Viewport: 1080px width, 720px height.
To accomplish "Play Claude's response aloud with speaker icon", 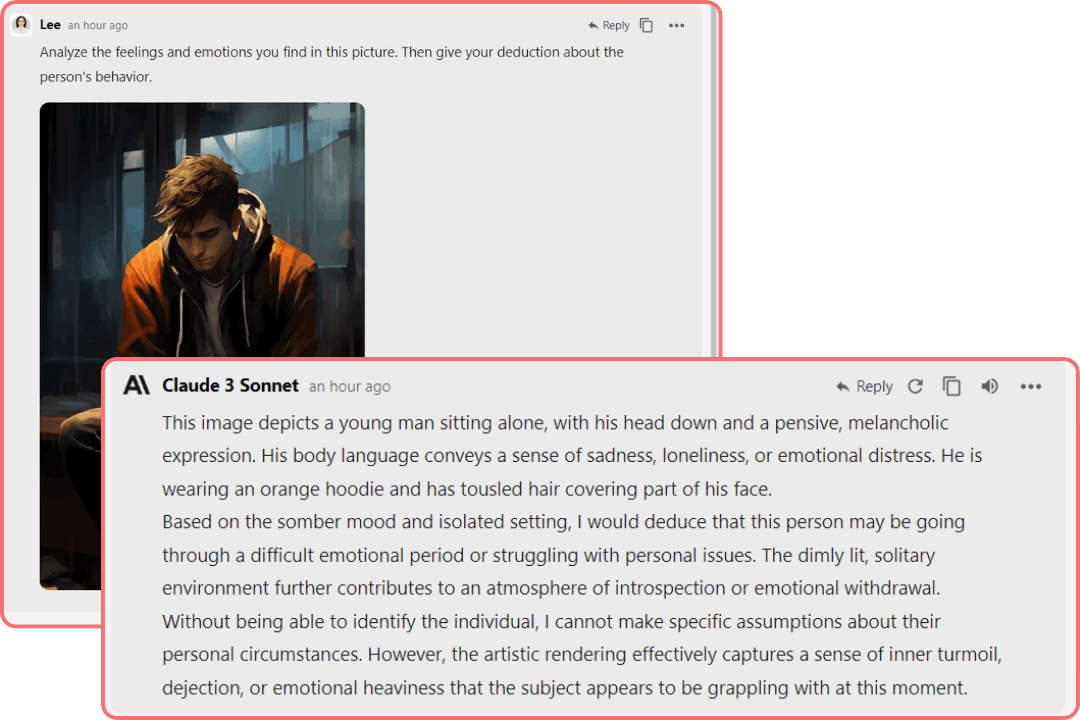I will (x=989, y=387).
